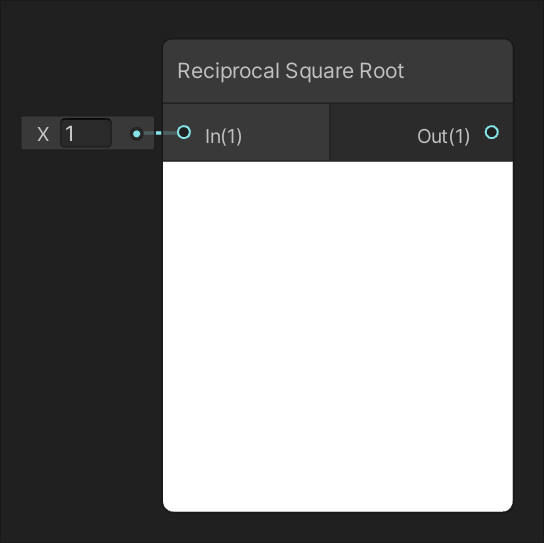Viewport: 544px width, 543px height.
Task: Click empty graph canvas above the node
Action: (338, 19)
